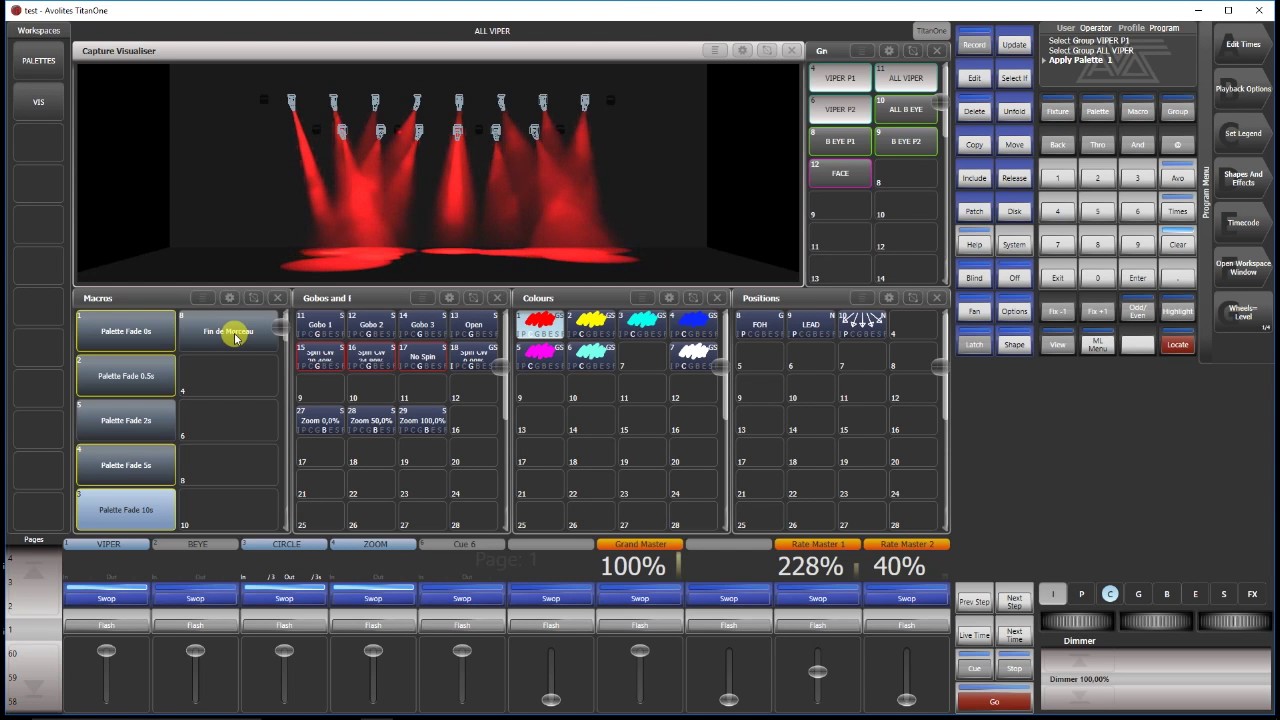Click resize icon of Macros window

(253, 298)
